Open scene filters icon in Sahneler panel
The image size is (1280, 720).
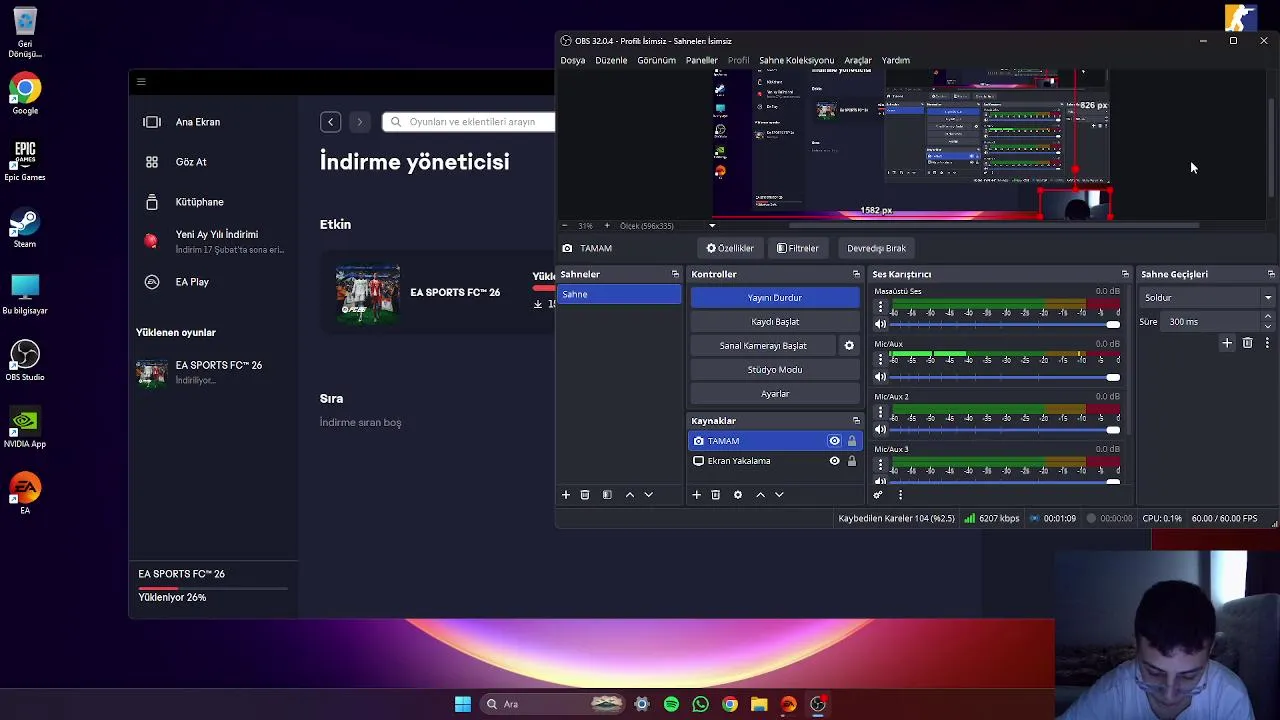[607, 495]
